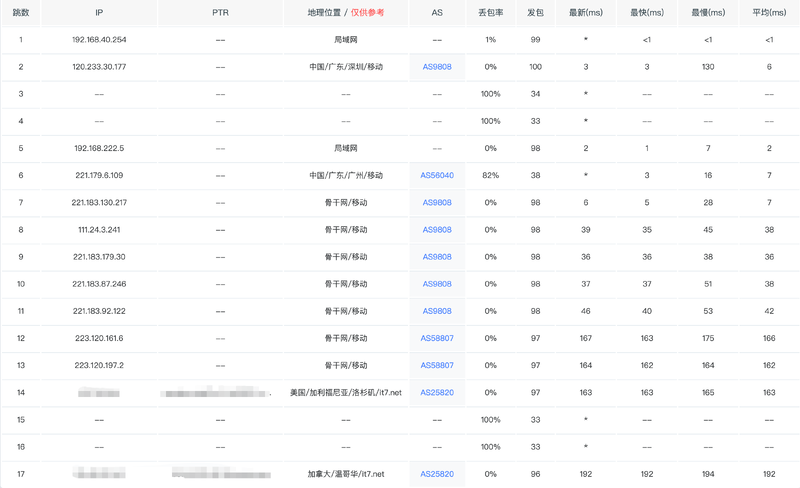Click the red 仅供参考 label
The image size is (800, 488).
(x=367, y=12)
